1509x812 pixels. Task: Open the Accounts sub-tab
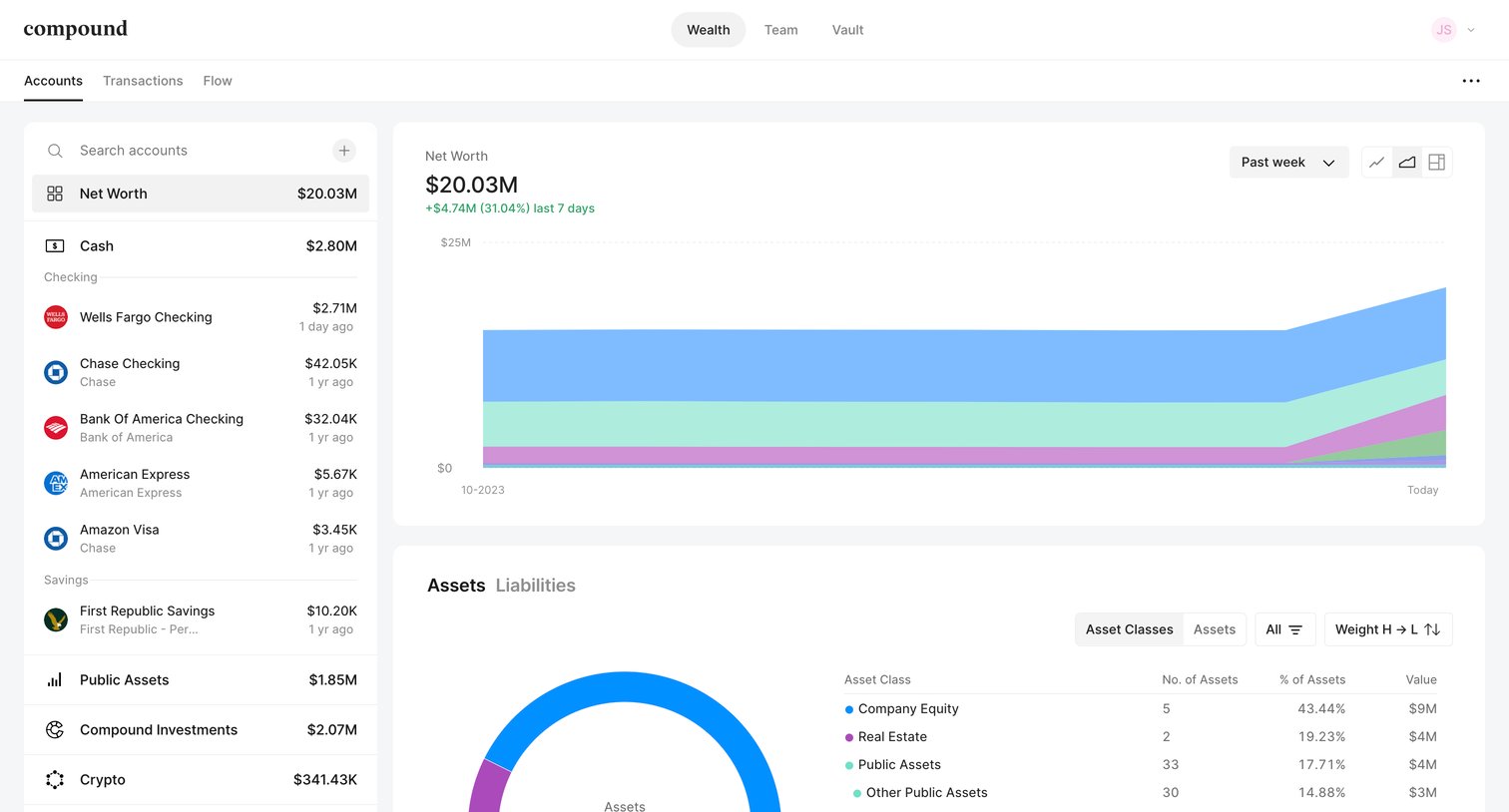pyautogui.click(x=53, y=81)
